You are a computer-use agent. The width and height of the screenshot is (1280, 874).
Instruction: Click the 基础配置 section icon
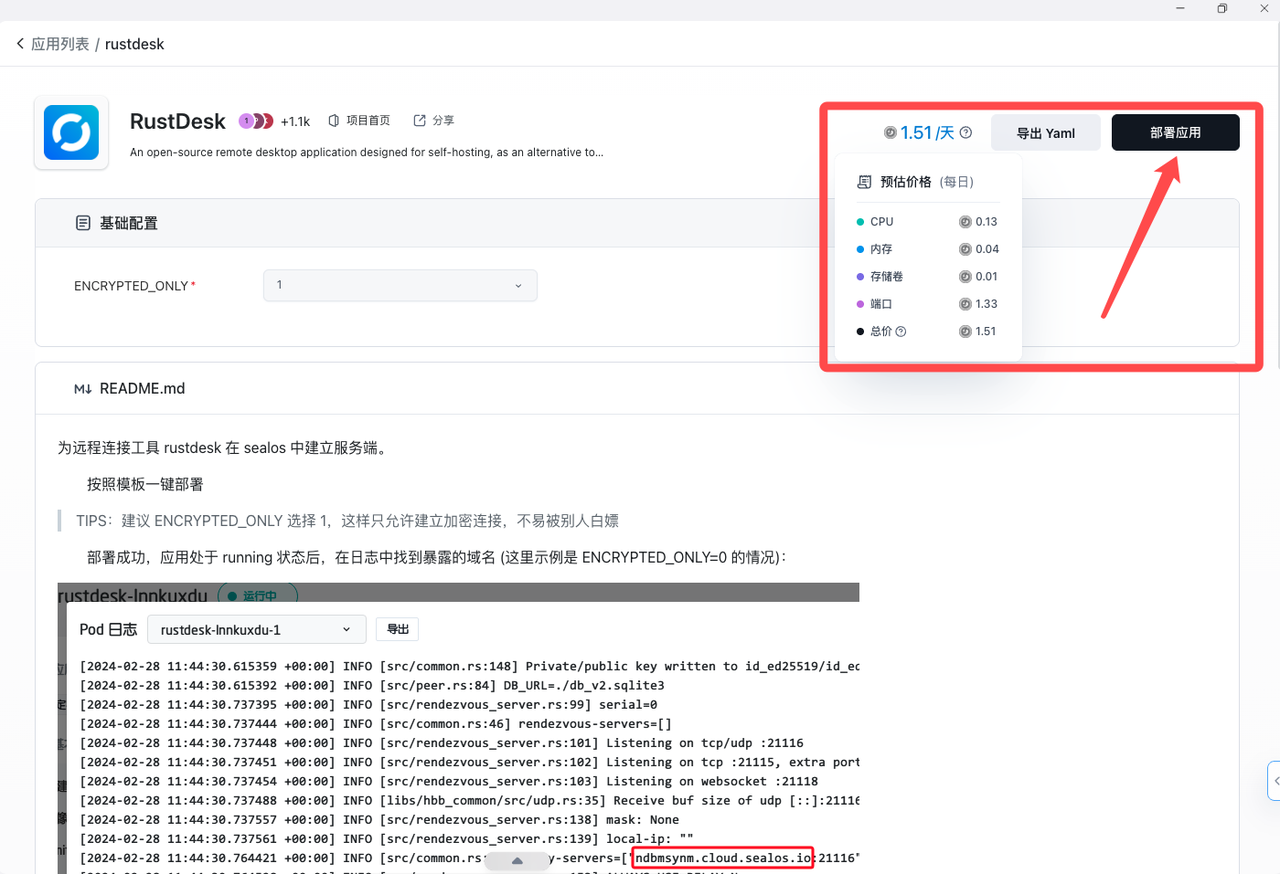[83, 223]
